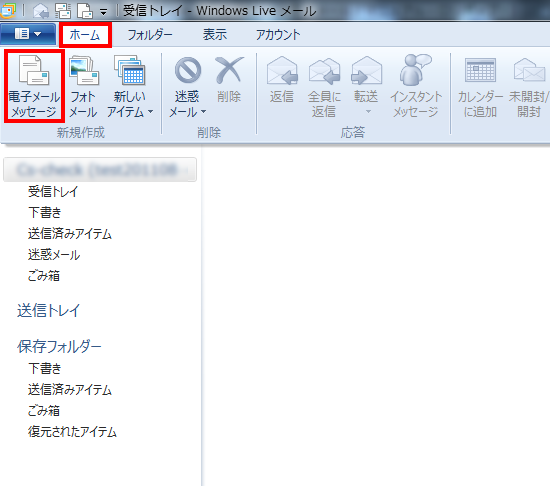Click the quick access new message icon
The width and height of the screenshot is (550, 486).
(x=85, y=11)
